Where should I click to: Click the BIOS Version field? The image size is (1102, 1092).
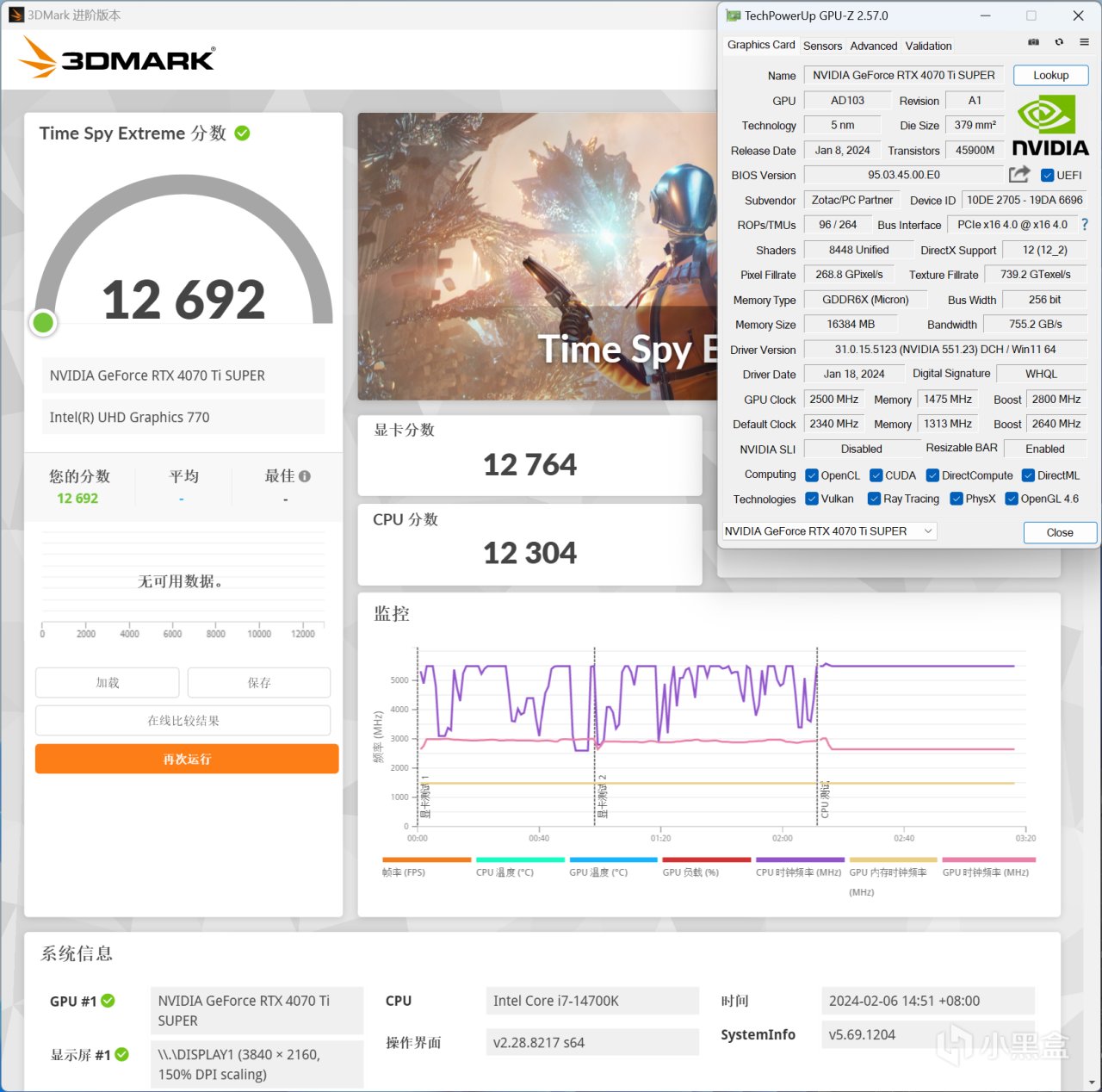904,175
